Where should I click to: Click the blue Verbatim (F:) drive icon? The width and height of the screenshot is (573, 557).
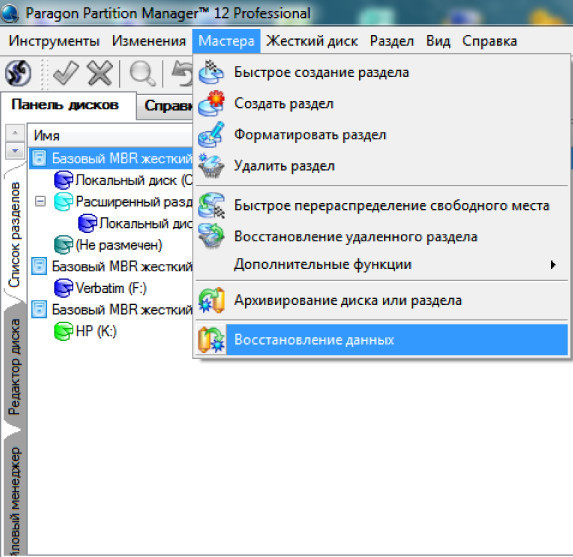63,288
